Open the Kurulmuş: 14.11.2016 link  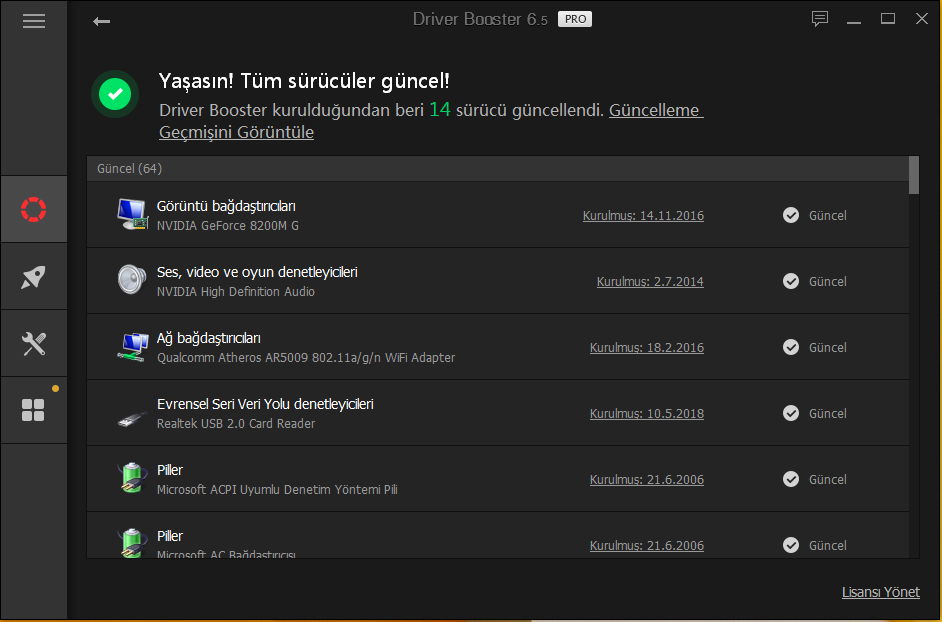(643, 215)
